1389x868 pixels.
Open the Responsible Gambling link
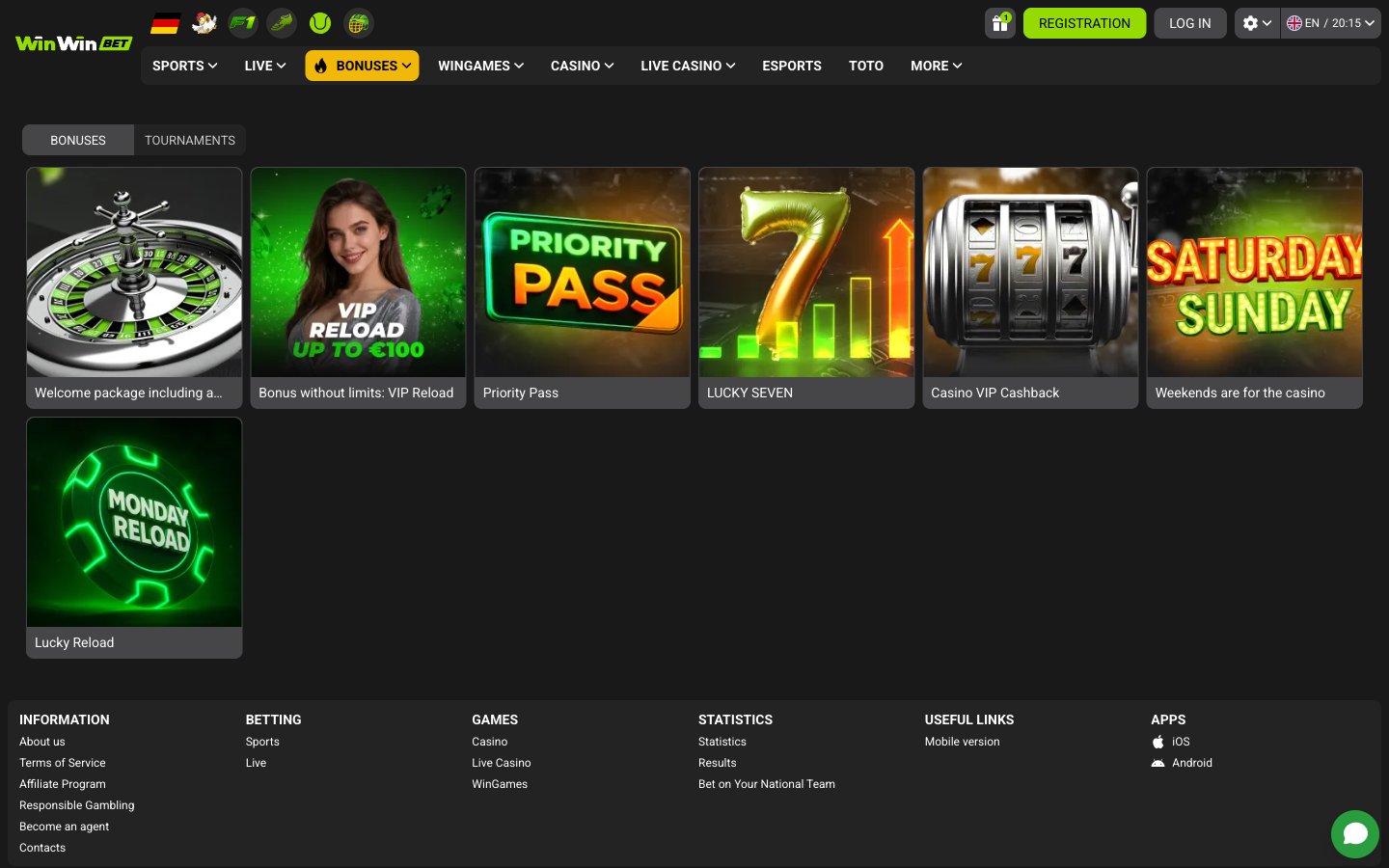pos(77,805)
